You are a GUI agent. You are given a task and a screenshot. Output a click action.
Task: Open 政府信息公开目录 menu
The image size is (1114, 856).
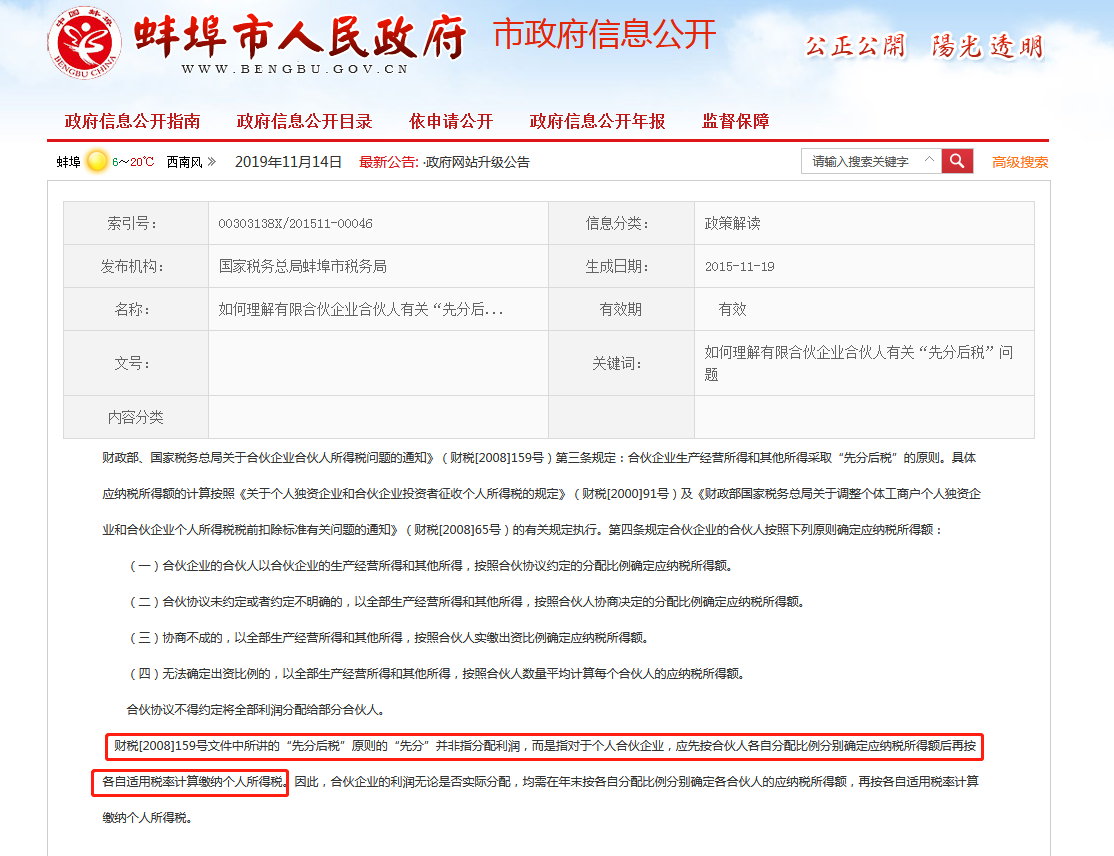pyautogui.click(x=304, y=121)
